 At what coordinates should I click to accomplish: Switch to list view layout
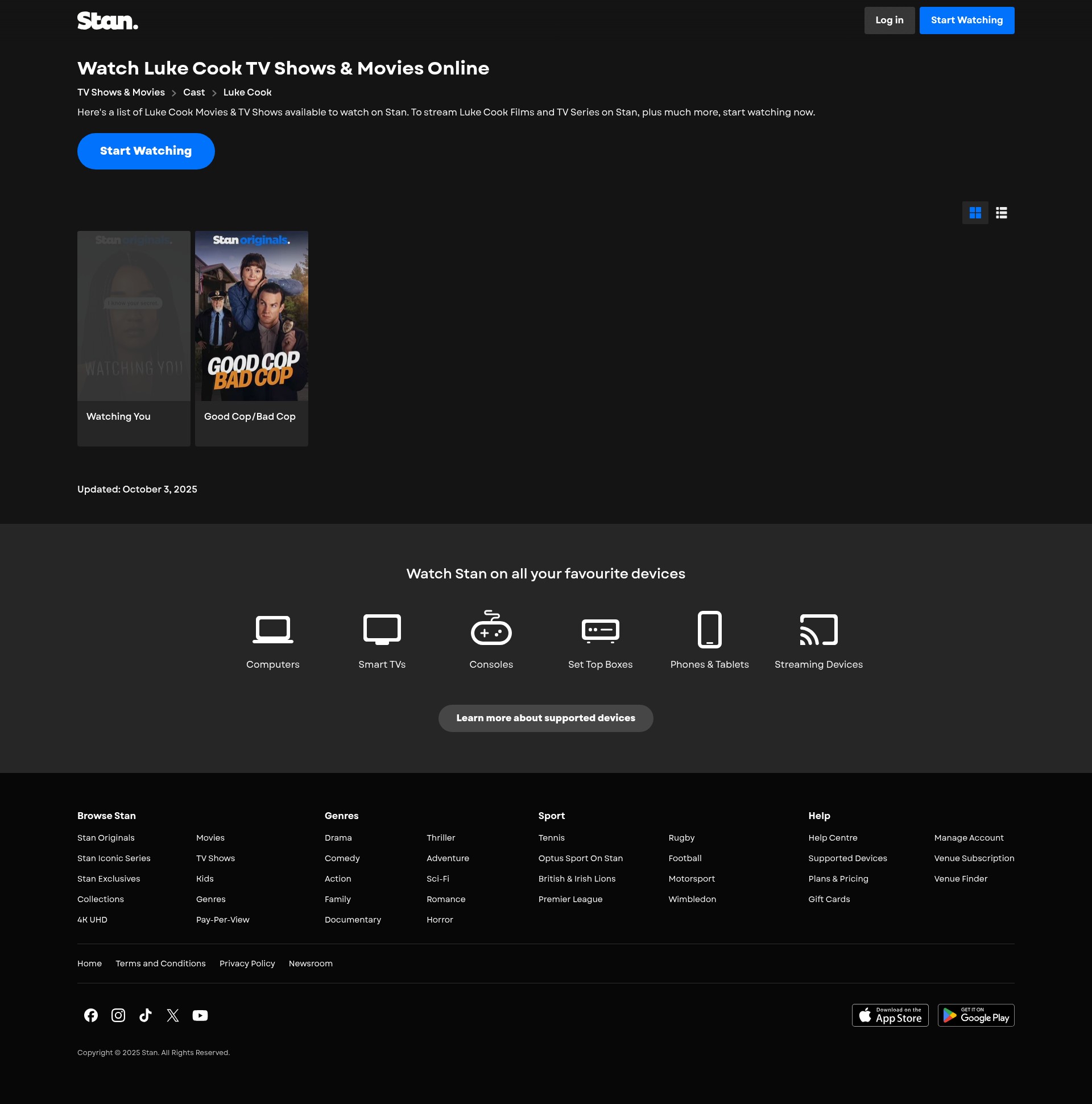(1001, 213)
